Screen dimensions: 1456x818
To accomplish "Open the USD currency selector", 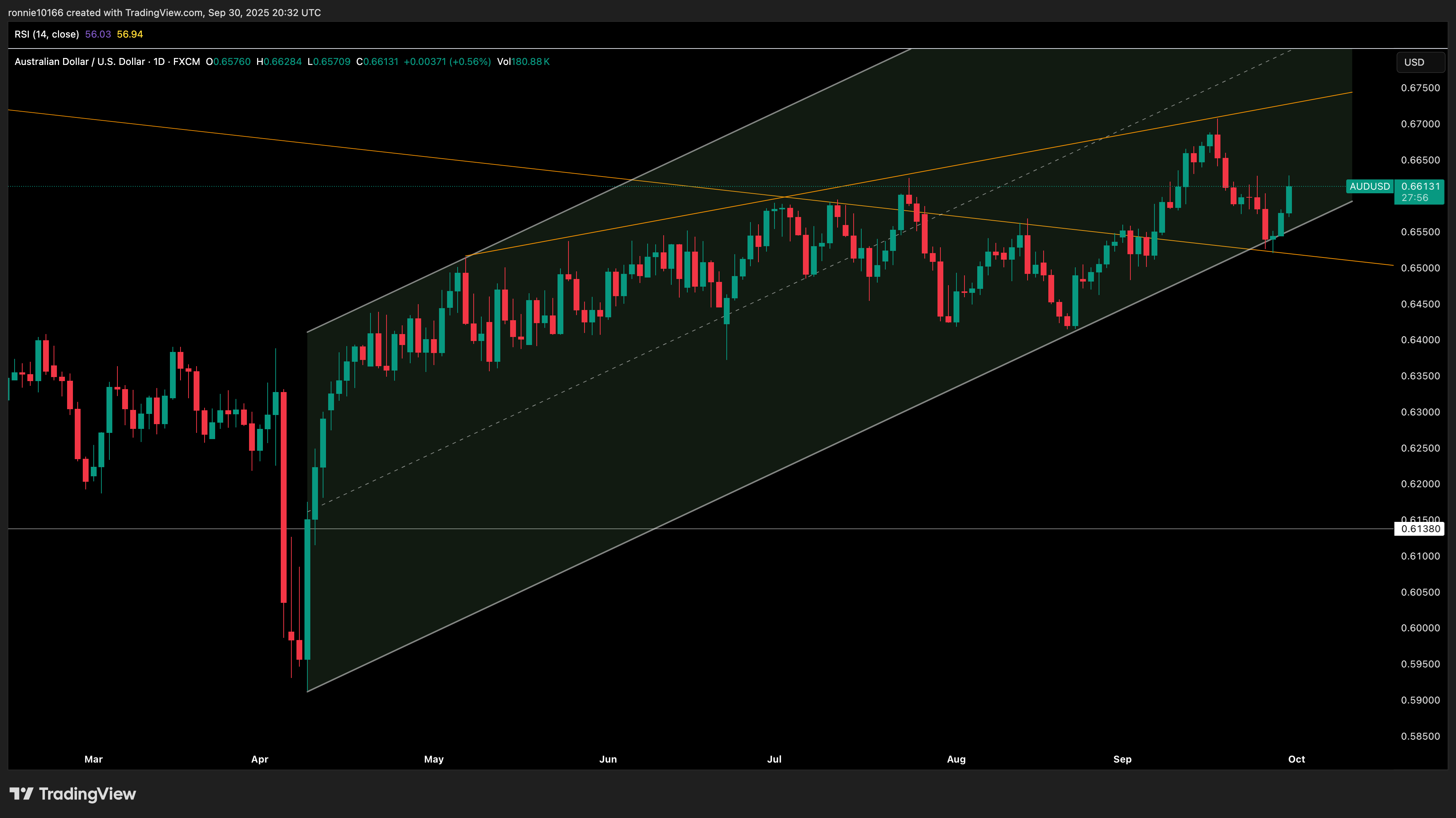I will [x=1419, y=62].
